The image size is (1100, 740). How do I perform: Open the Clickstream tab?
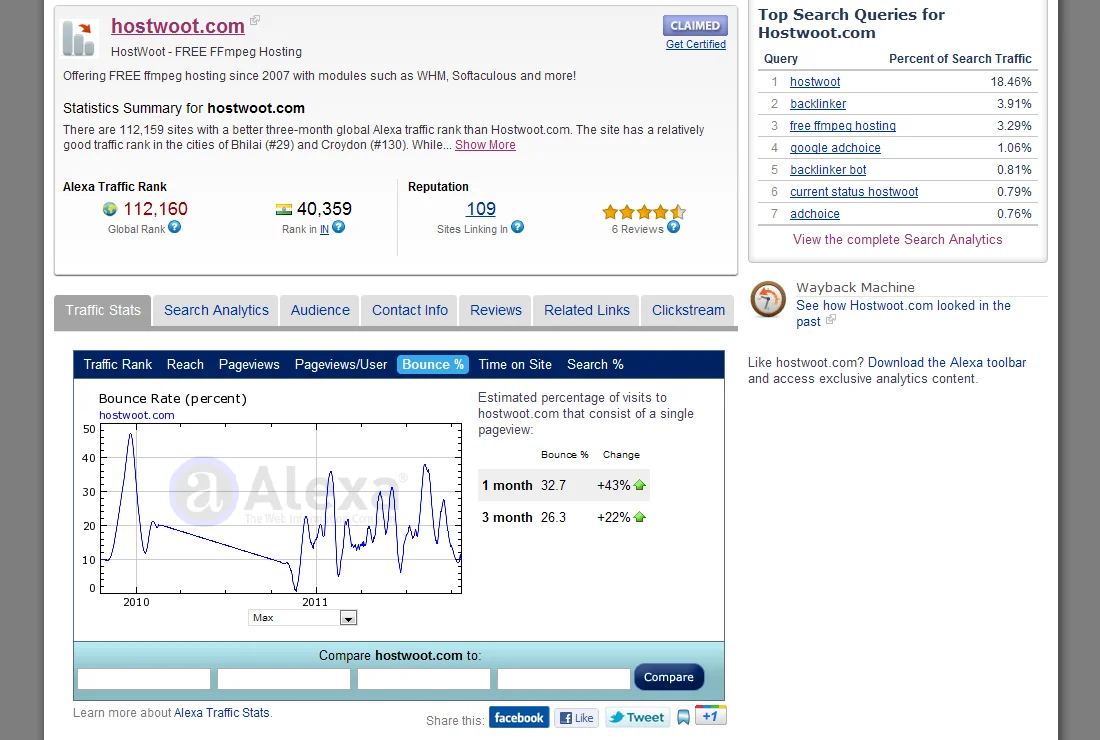click(x=688, y=310)
